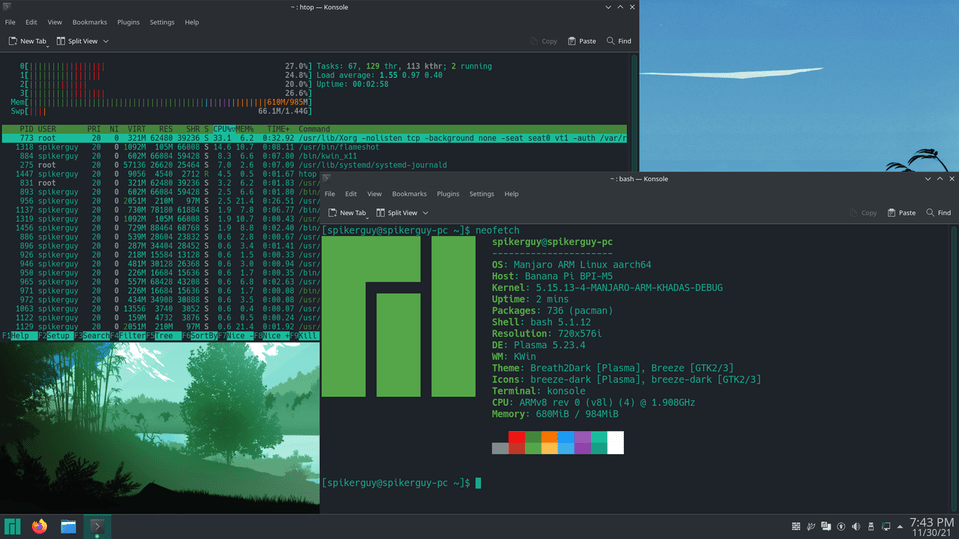The width and height of the screenshot is (959, 539).
Task: Click New Tab icon in bash Konsole window
Action: coord(333,213)
